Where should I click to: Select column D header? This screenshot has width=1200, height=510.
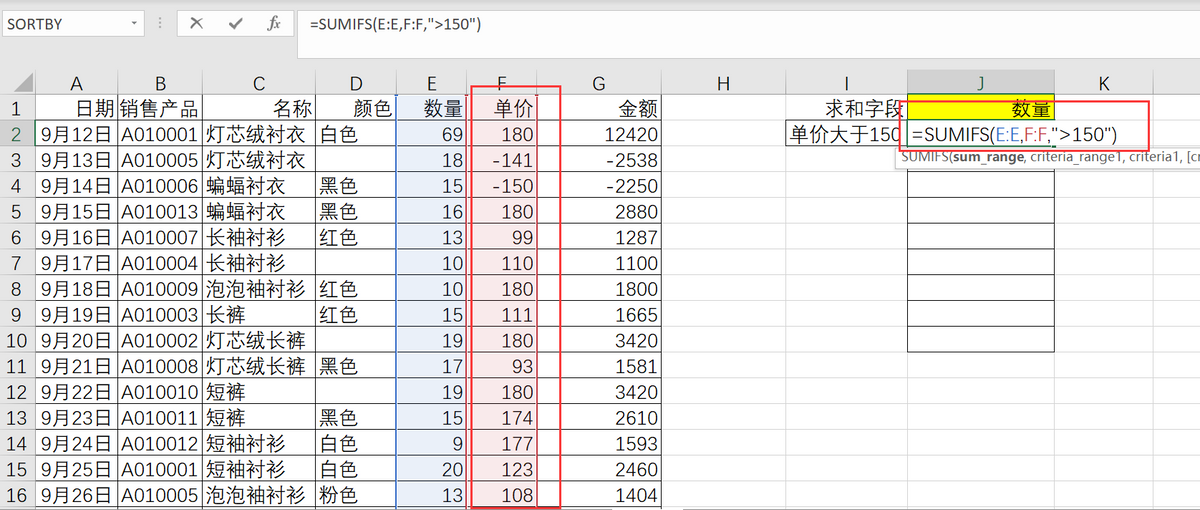pyautogui.click(x=356, y=84)
